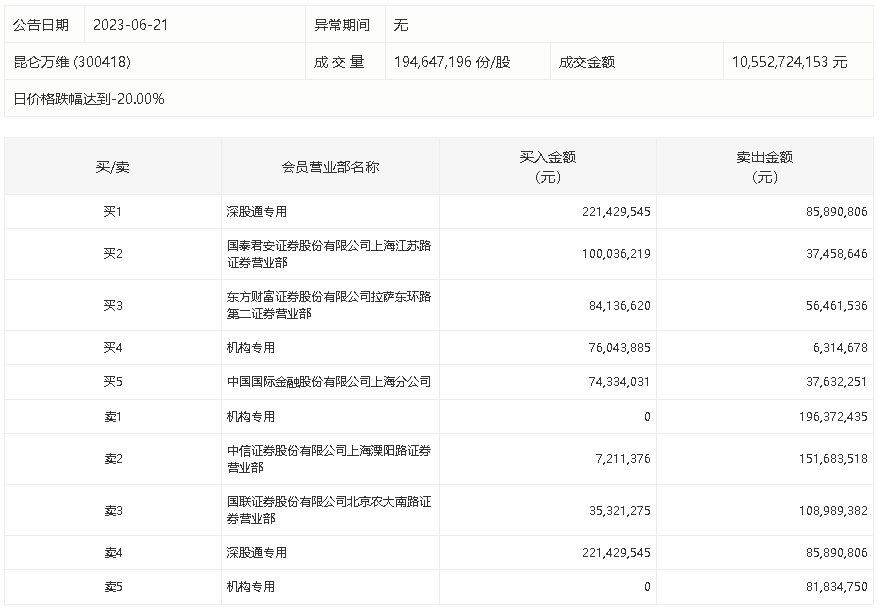The image size is (879, 610).
Task: Click the 买入金额 column header
Action: click(548, 167)
